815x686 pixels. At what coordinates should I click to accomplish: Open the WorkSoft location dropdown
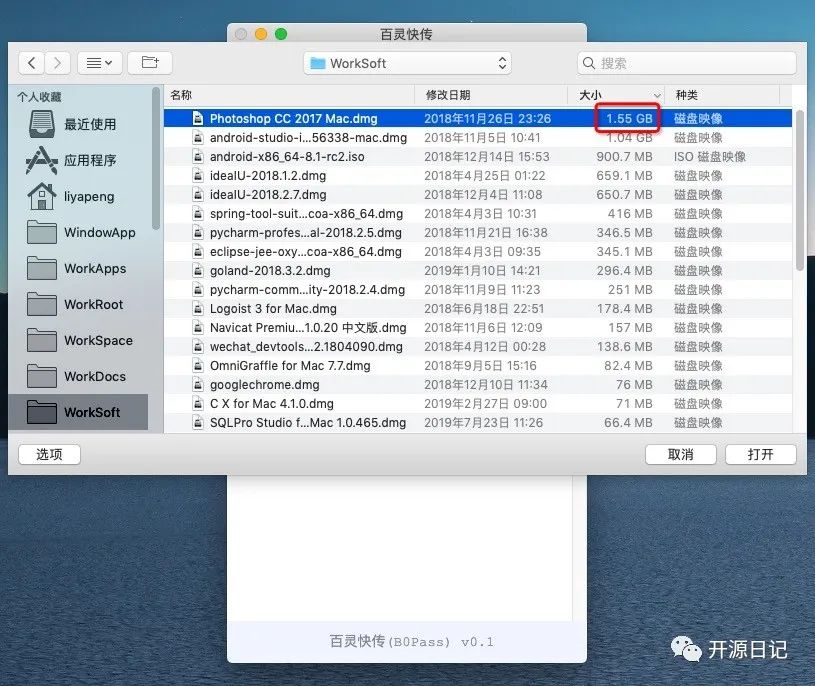[406, 62]
